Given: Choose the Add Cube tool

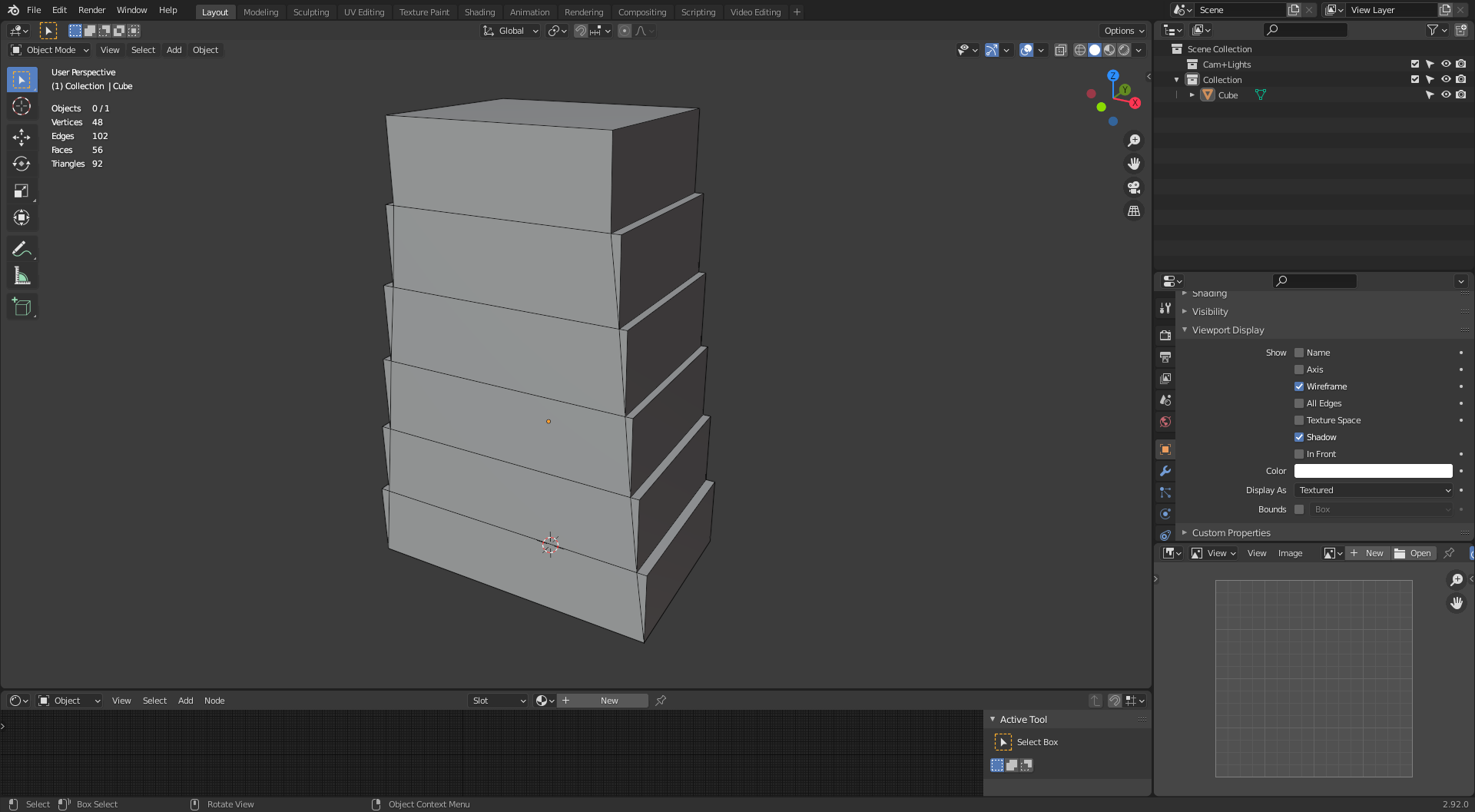Looking at the screenshot, I should click(22, 307).
